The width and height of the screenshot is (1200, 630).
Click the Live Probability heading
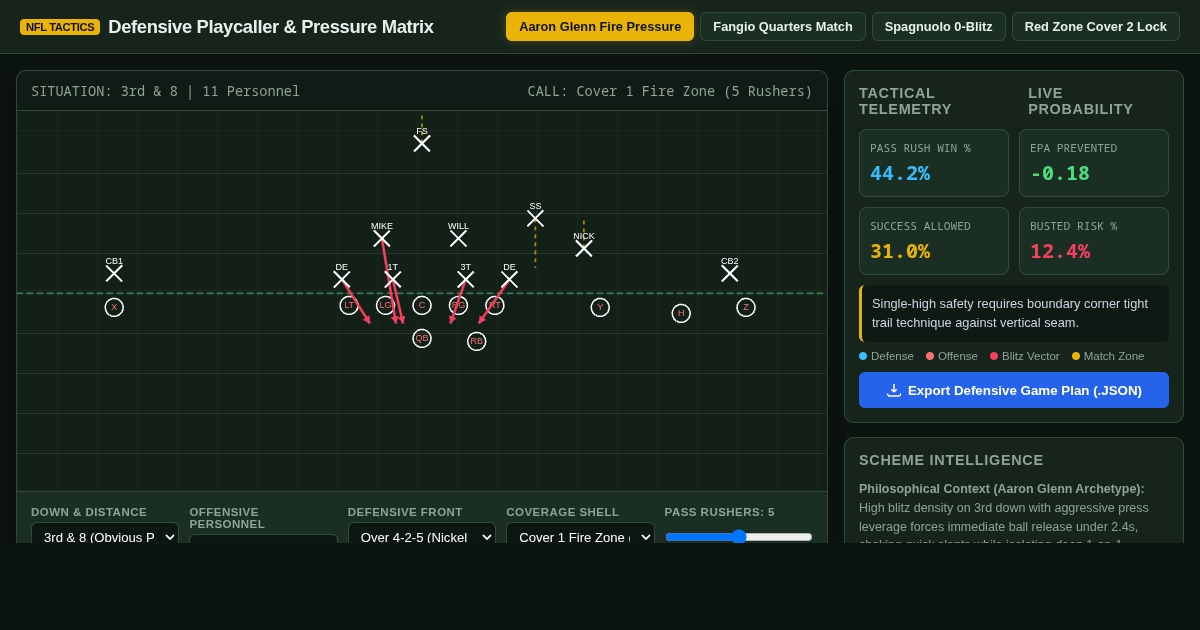click(x=1081, y=101)
